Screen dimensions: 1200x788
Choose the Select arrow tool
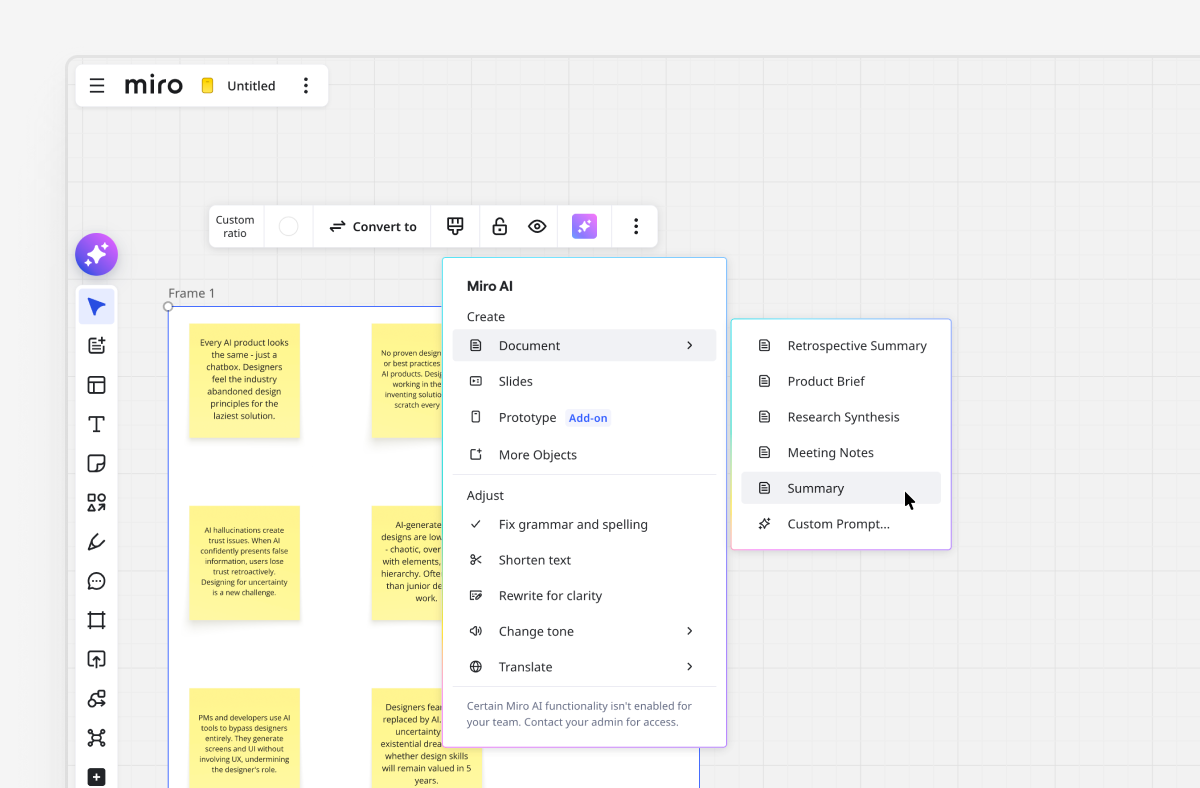pyautogui.click(x=97, y=307)
